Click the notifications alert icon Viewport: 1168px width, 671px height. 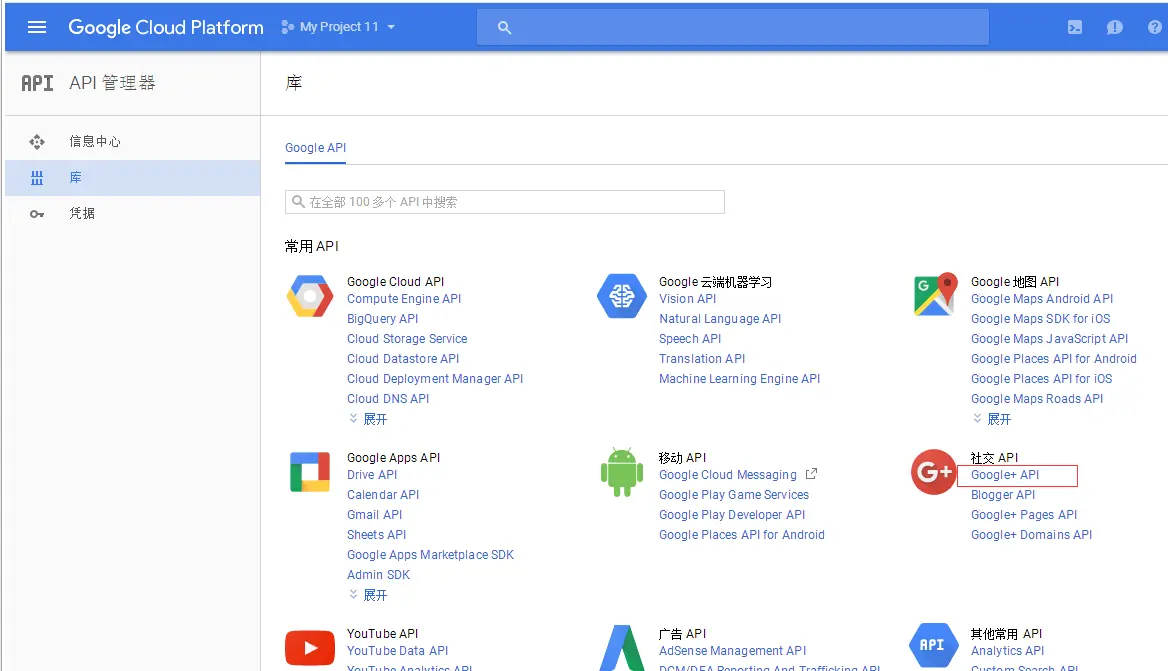click(x=1114, y=28)
